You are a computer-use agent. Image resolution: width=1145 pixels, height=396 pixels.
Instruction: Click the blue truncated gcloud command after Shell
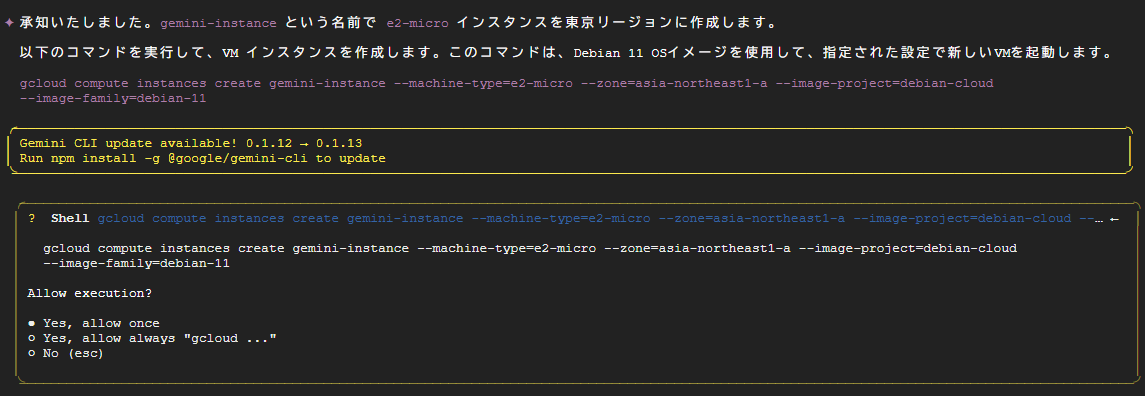[600, 218]
